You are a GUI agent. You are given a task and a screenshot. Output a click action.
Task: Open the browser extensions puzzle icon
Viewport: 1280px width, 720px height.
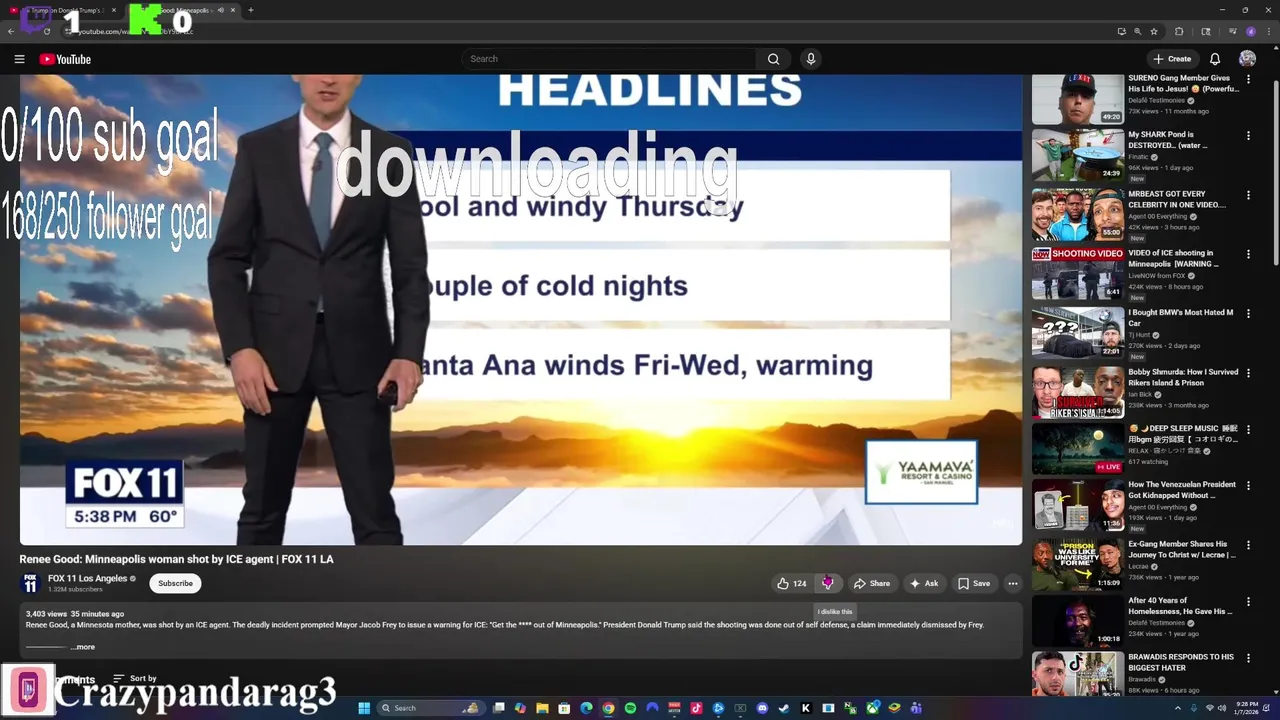coord(1179,31)
